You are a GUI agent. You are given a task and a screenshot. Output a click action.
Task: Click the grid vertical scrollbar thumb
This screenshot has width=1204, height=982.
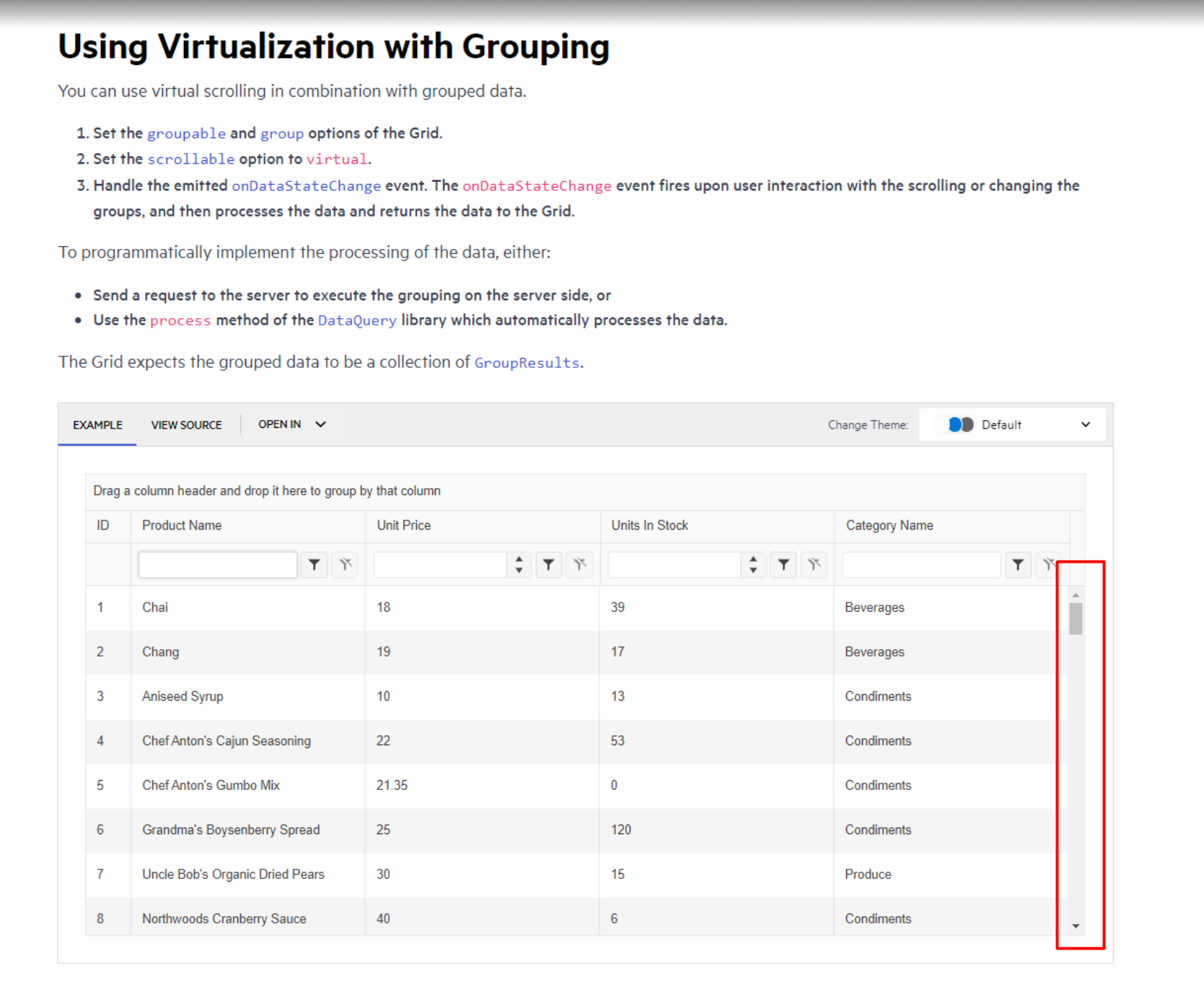pos(1076,618)
